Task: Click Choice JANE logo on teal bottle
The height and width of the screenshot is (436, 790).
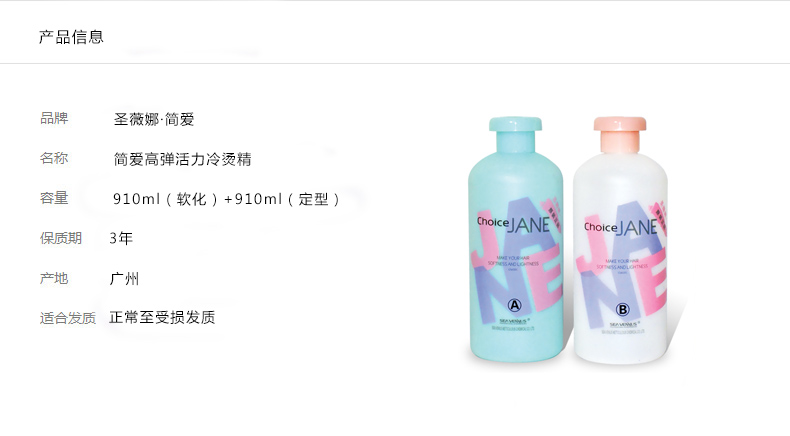Action: 513,224
